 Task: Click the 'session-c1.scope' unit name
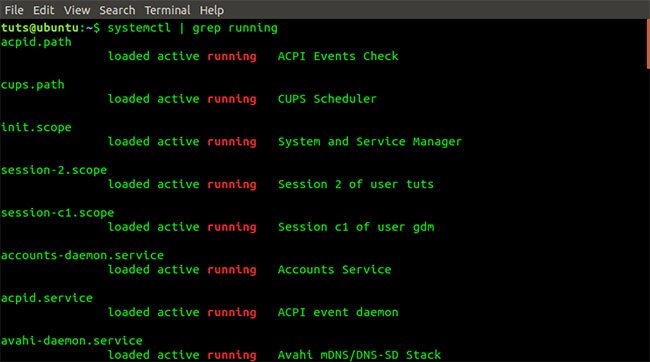[57, 213]
